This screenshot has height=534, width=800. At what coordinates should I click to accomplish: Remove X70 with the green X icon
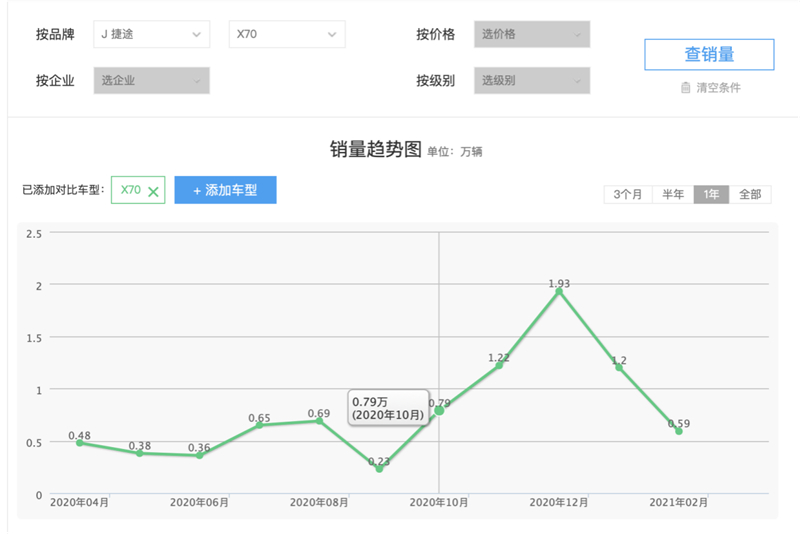point(153,192)
